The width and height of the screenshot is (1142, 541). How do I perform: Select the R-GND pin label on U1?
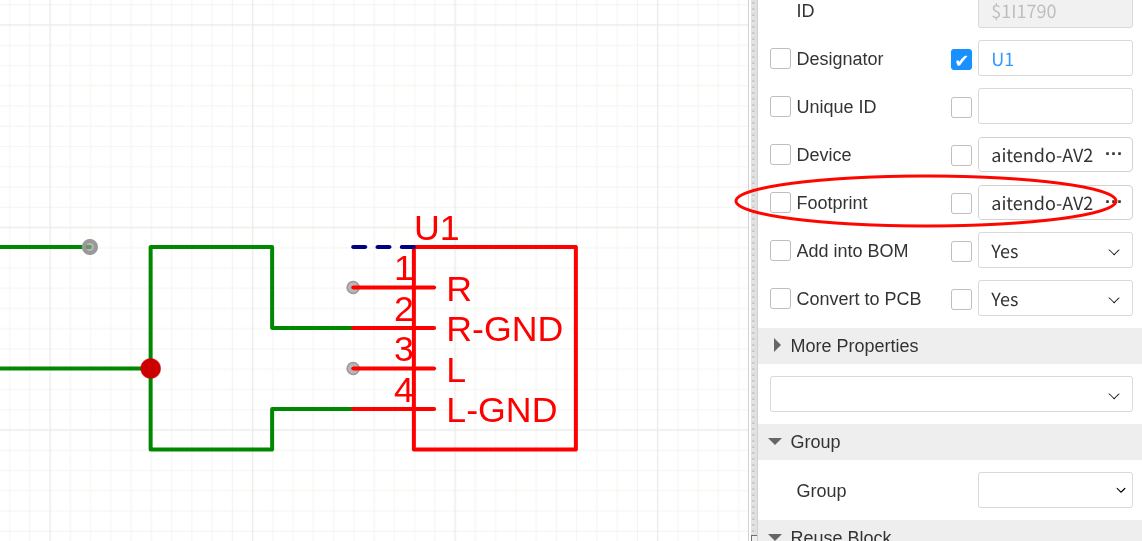point(505,330)
